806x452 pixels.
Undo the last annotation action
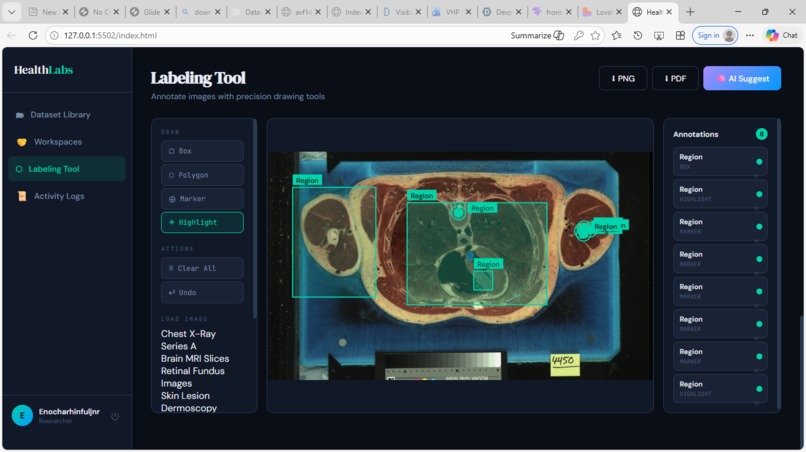tap(202, 292)
